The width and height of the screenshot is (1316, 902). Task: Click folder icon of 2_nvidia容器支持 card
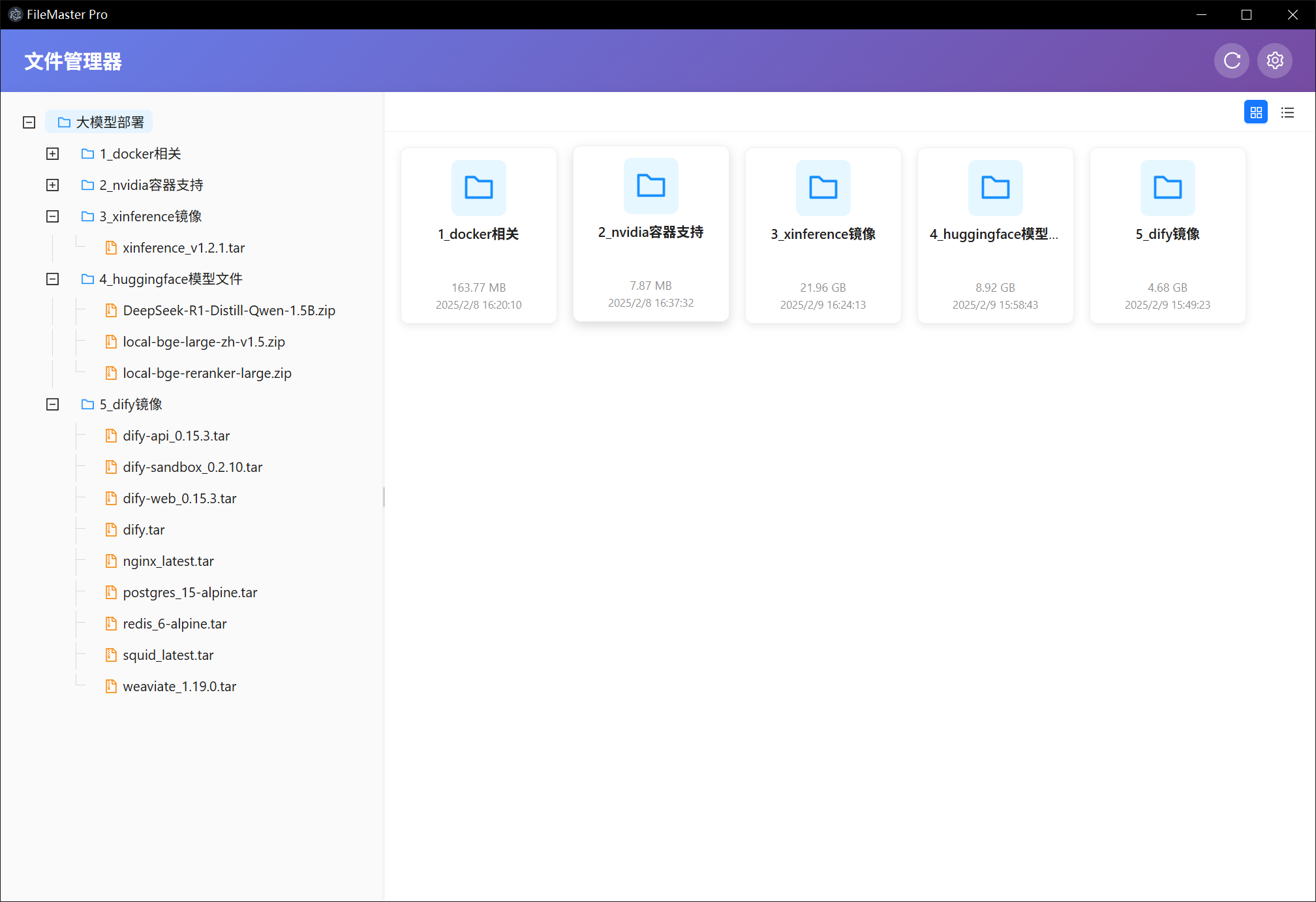point(651,185)
